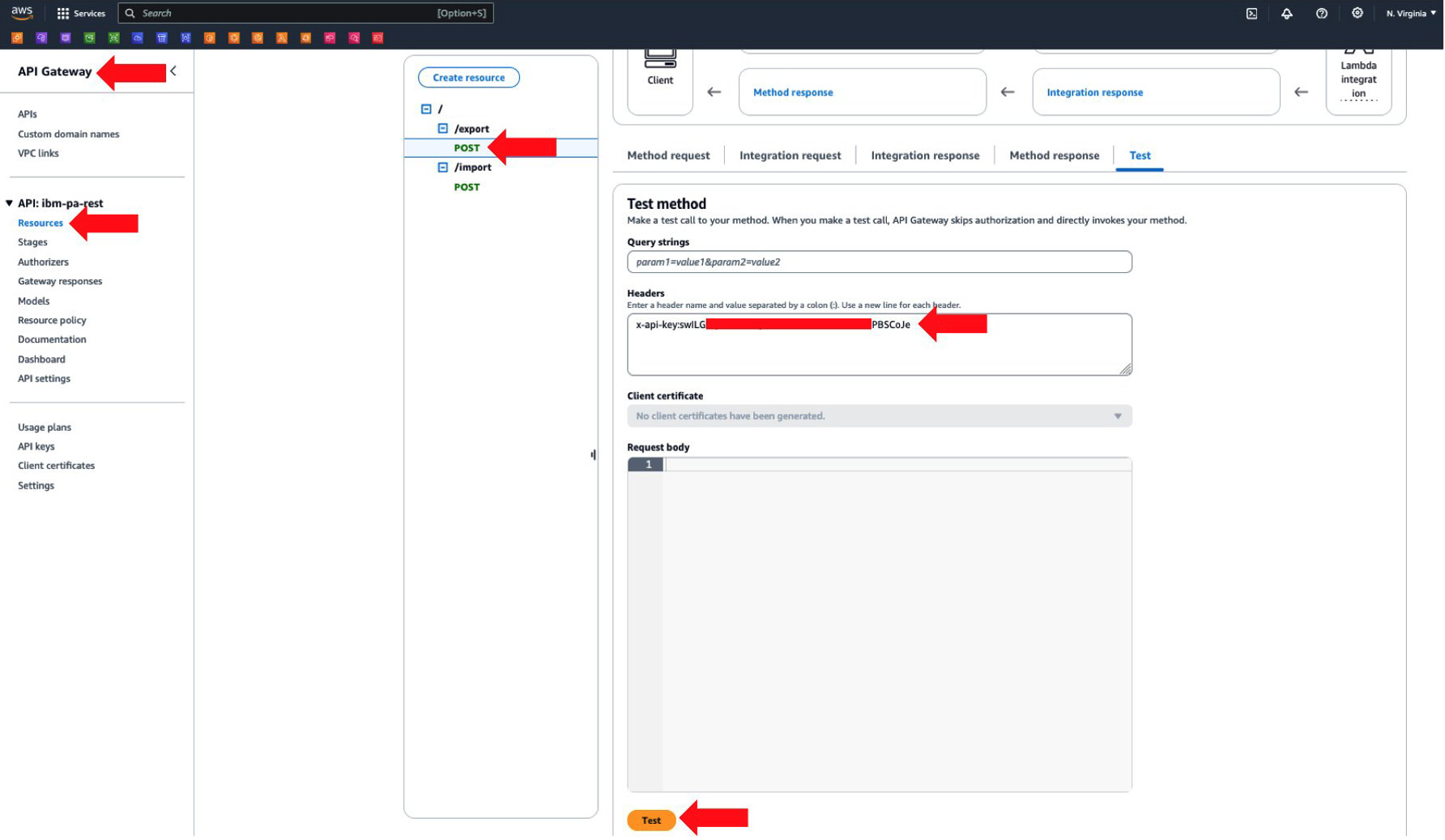The height and width of the screenshot is (840, 1445).
Task: Open API settings
Action: coord(45,379)
